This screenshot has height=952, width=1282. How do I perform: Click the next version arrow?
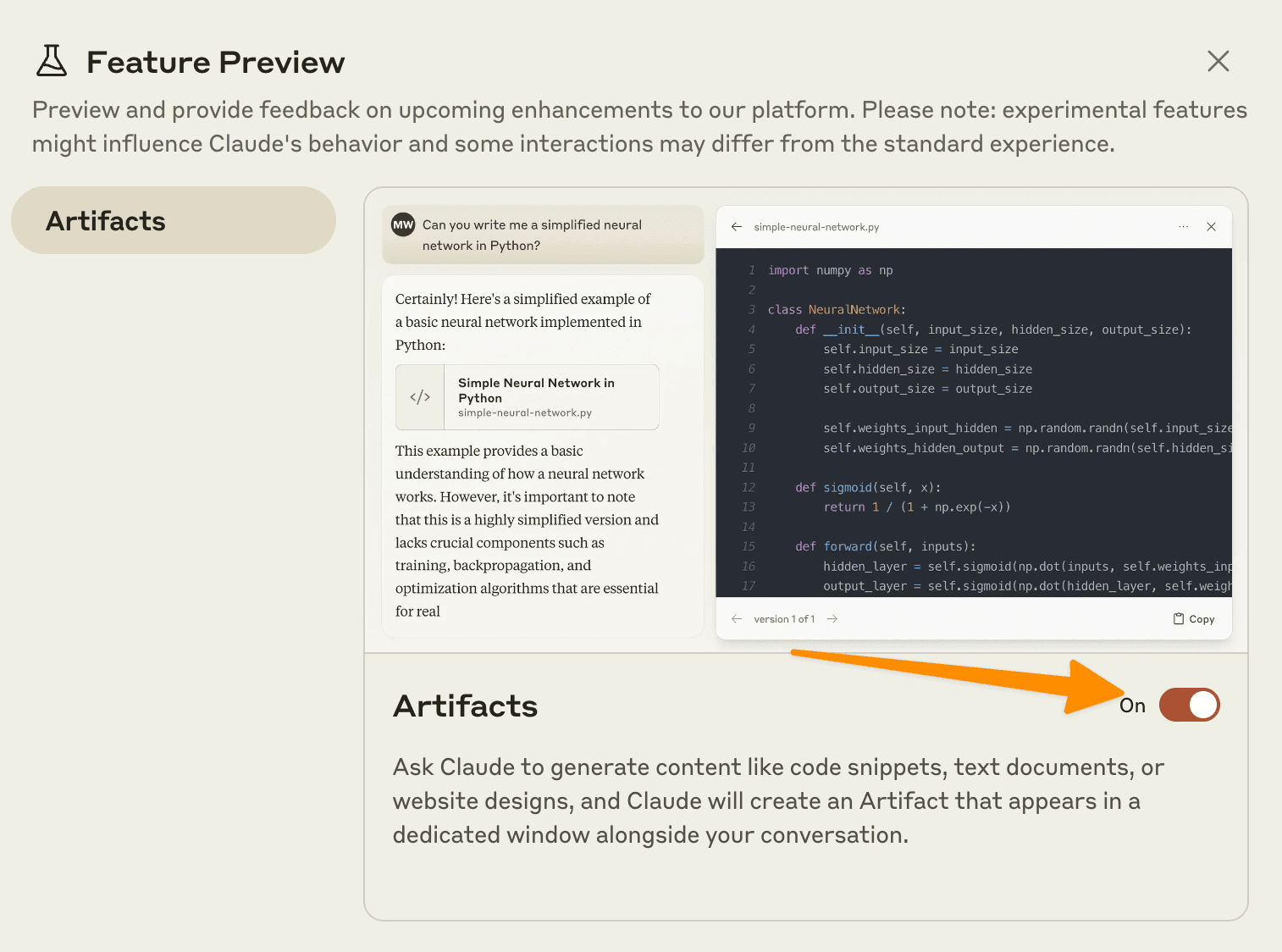832,618
